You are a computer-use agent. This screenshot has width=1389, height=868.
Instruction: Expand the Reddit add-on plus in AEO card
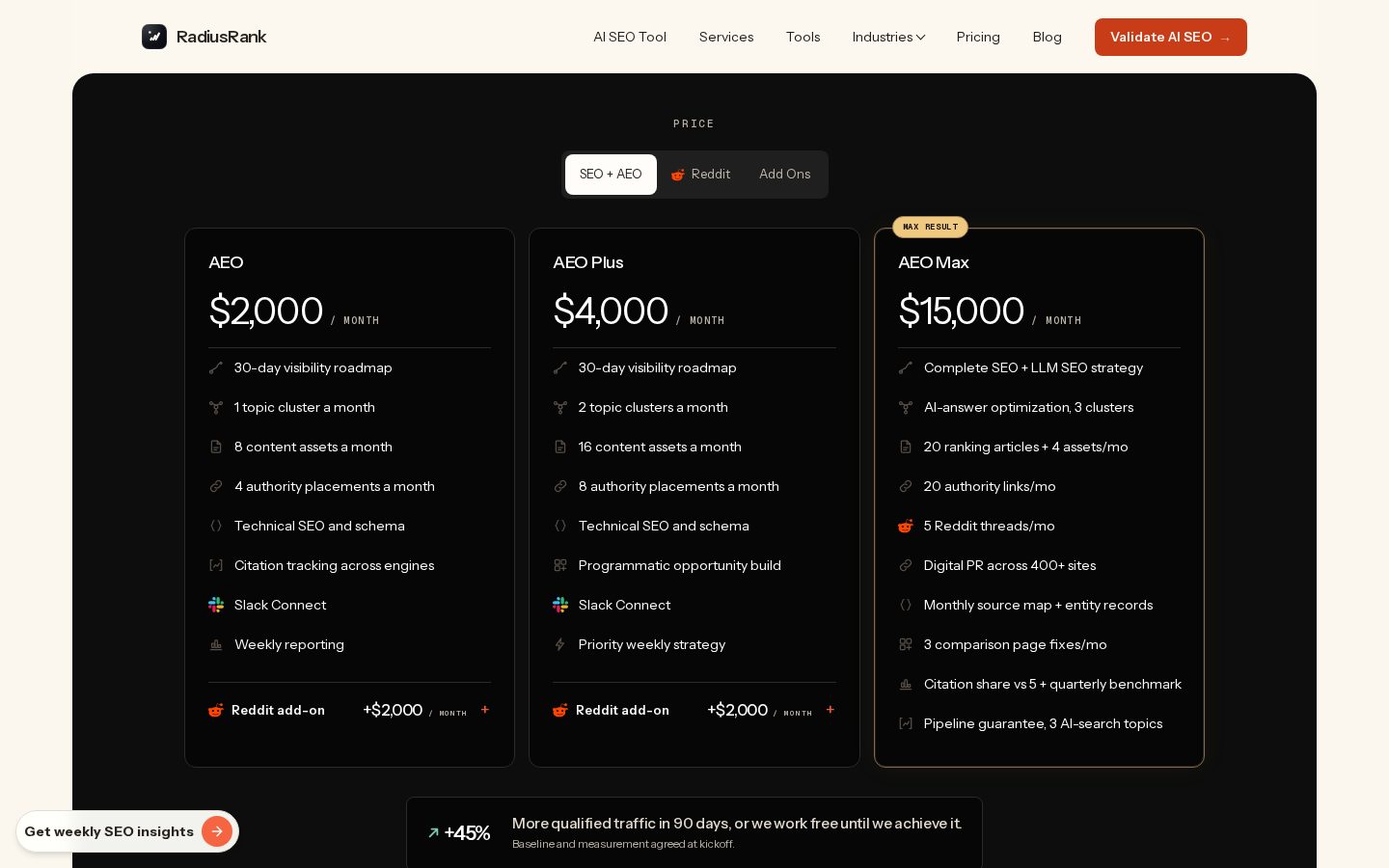(x=485, y=710)
